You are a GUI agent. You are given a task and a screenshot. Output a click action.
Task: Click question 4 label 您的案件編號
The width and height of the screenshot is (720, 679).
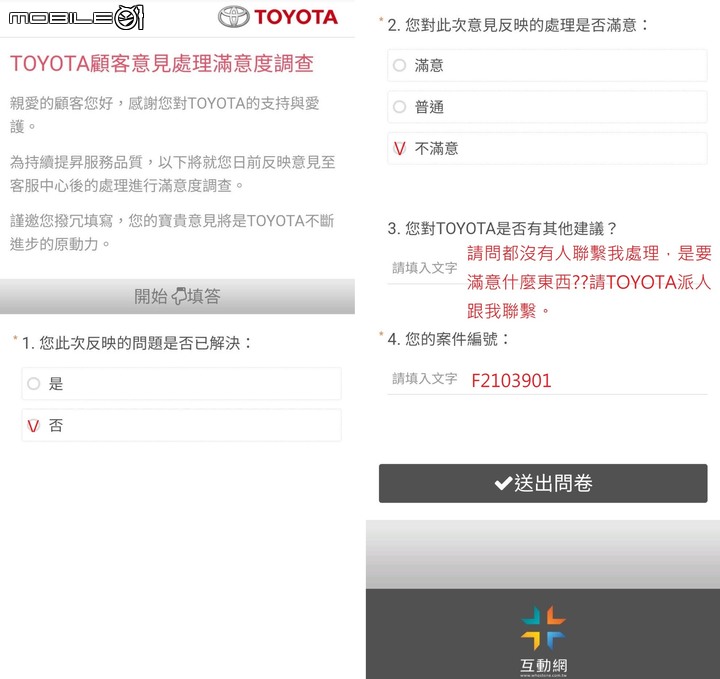click(x=449, y=339)
